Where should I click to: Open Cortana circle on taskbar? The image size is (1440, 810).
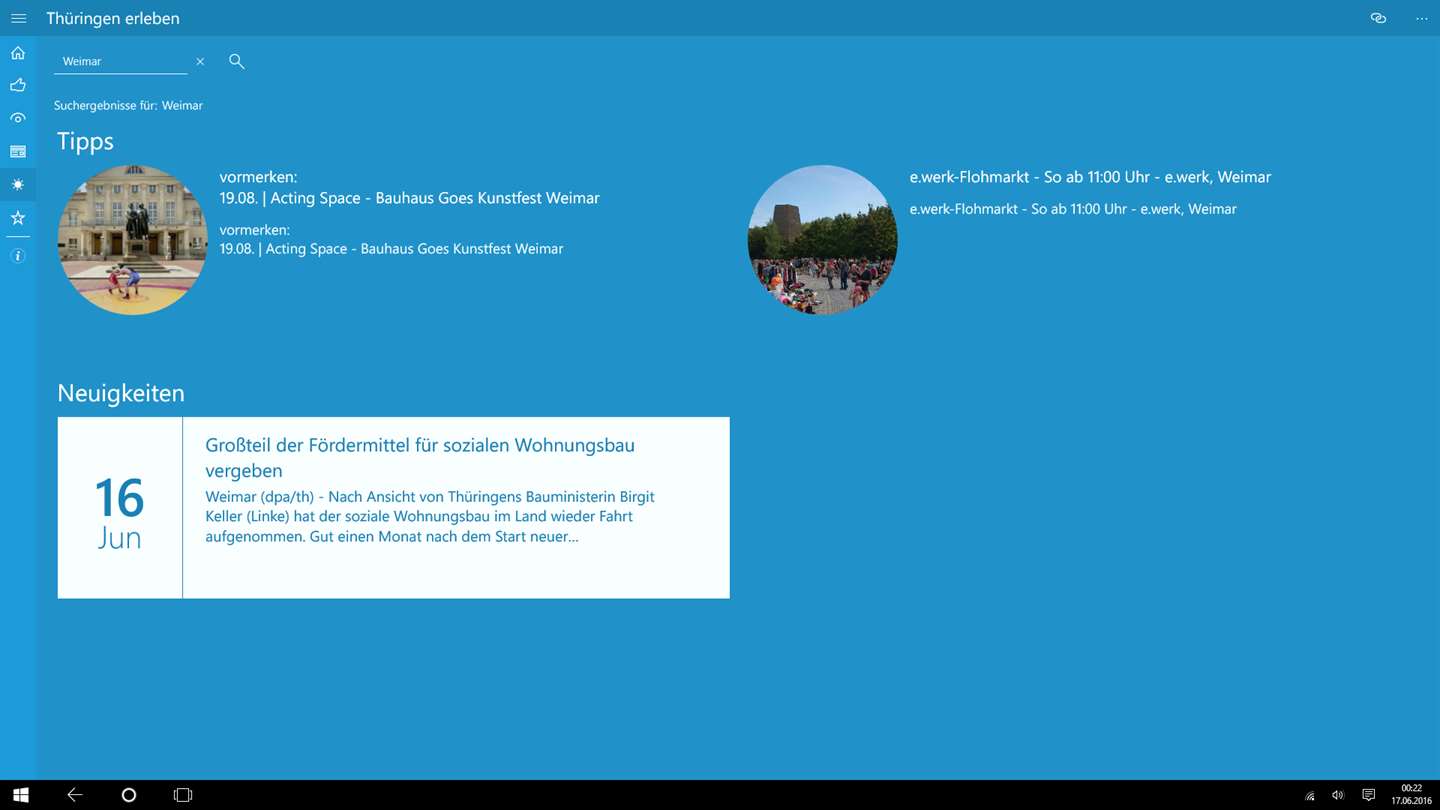coord(128,795)
